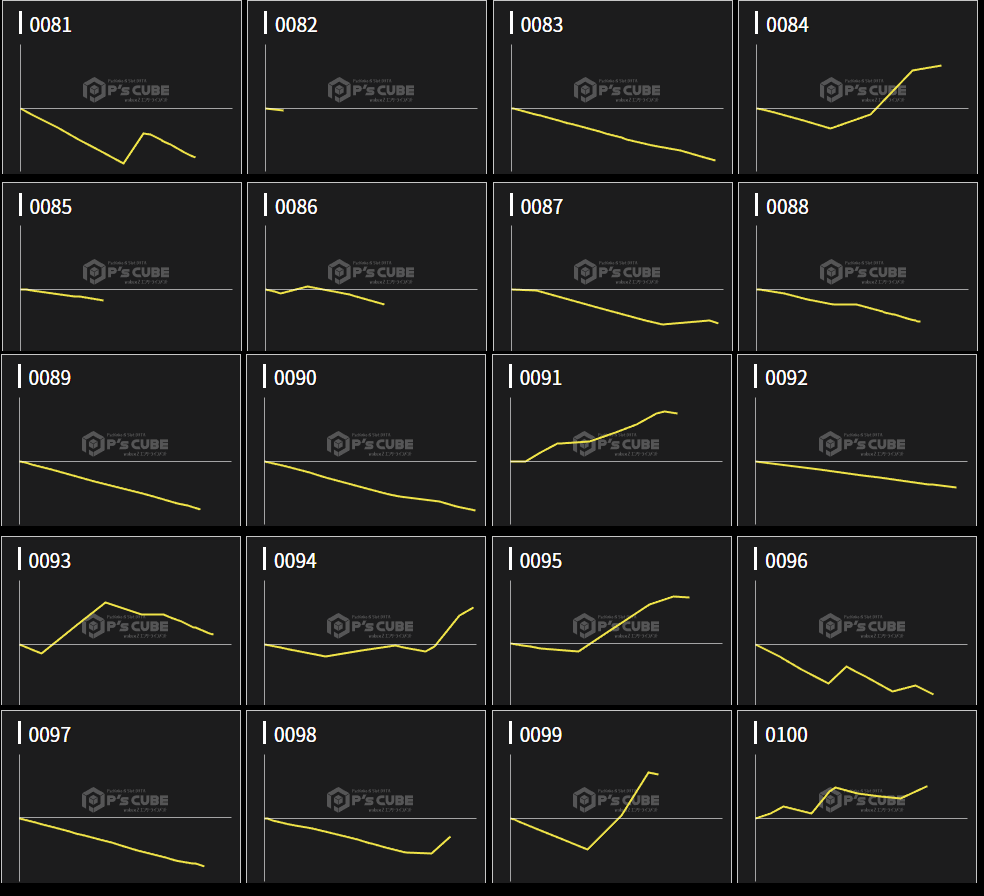The image size is (984, 896).
Task: Open the slump graph for 0084
Action: pos(858,88)
